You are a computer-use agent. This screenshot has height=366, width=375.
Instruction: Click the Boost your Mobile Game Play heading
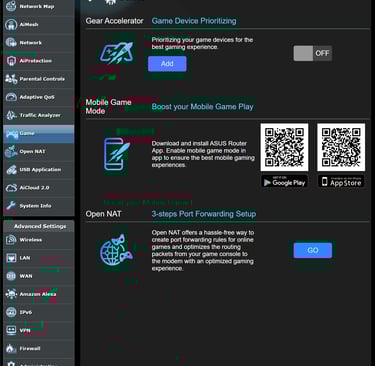point(202,107)
